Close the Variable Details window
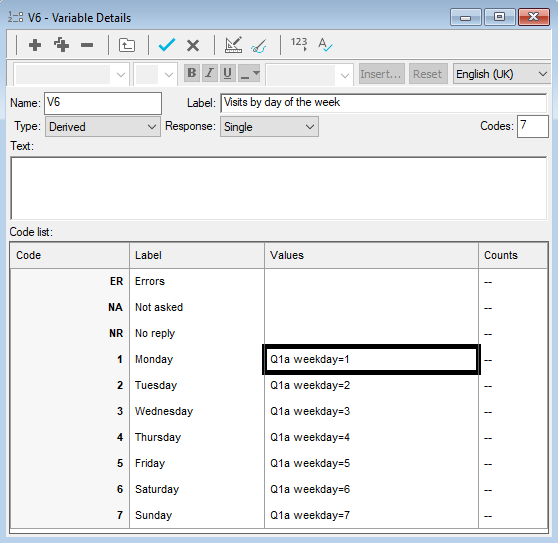This screenshot has height=543, width=558. [533, 17]
